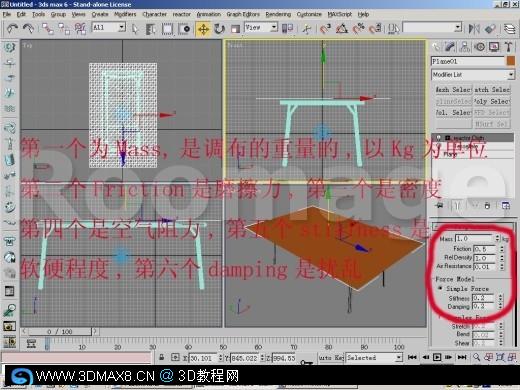Screen dimensions: 520x390
Task: Click Next Frame playback button
Action: pos(449,357)
